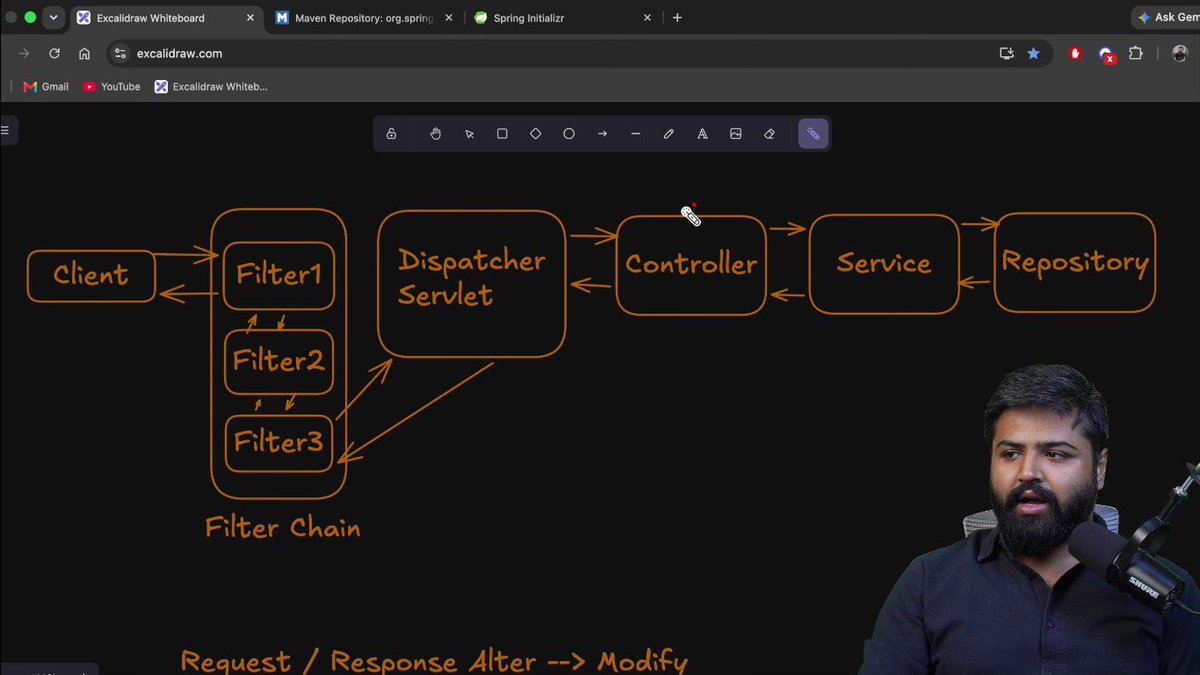Open a new browser tab
The width and height of the screenshot is (1200, 675).
tap(677, 18)
